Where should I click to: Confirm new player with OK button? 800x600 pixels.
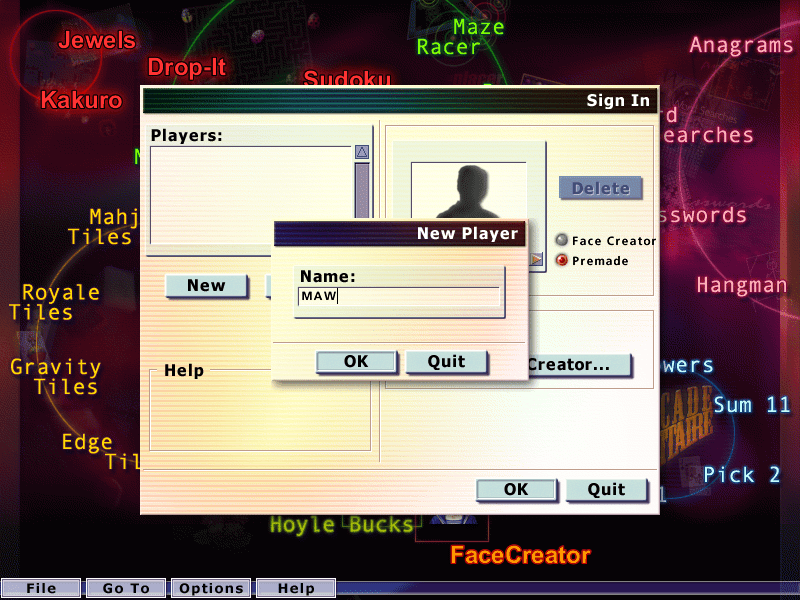point(356,362)
